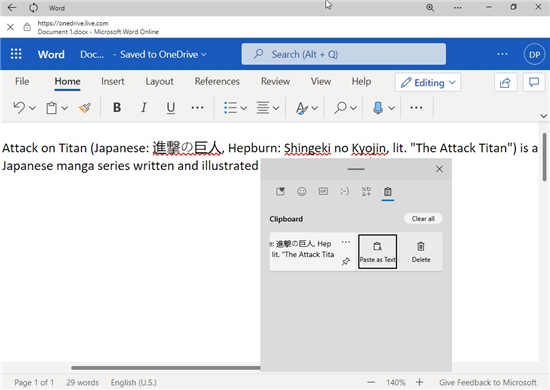Open the Insert ribbon tab
The width and height of the screenshot is (550, 390).
(x=113, y=81)
